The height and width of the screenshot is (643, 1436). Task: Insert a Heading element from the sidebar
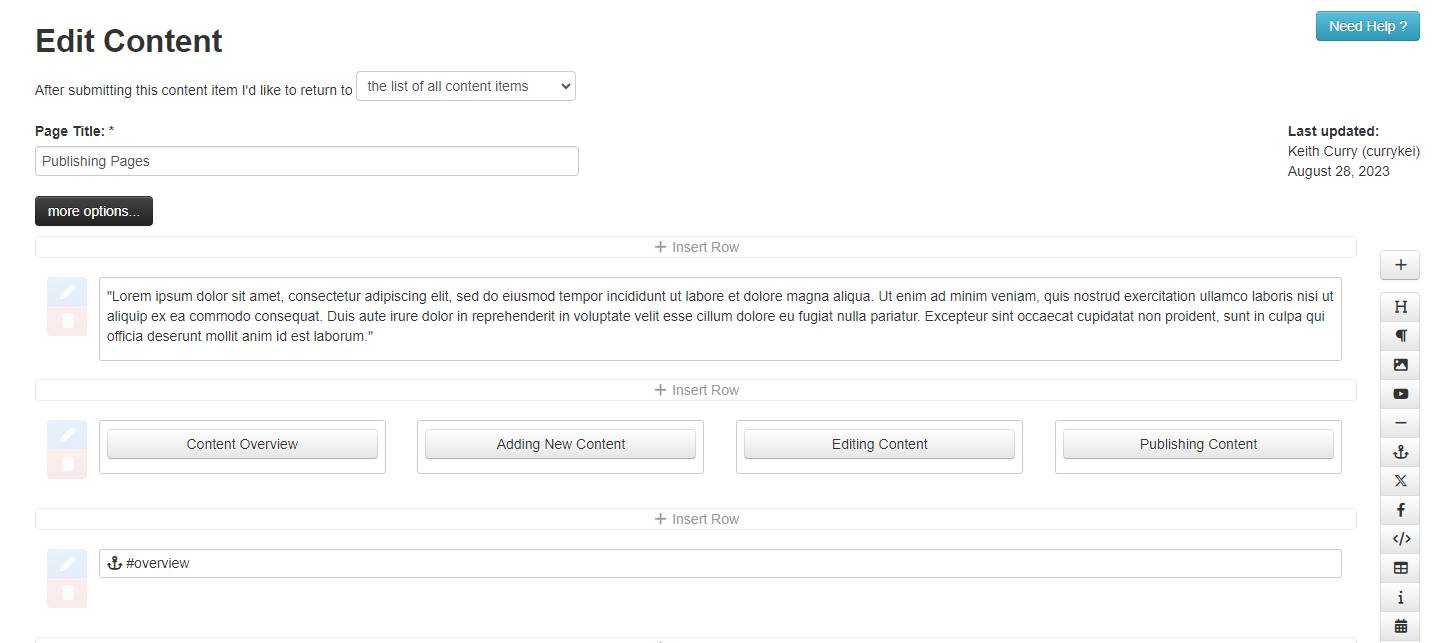click(1399, 306)
